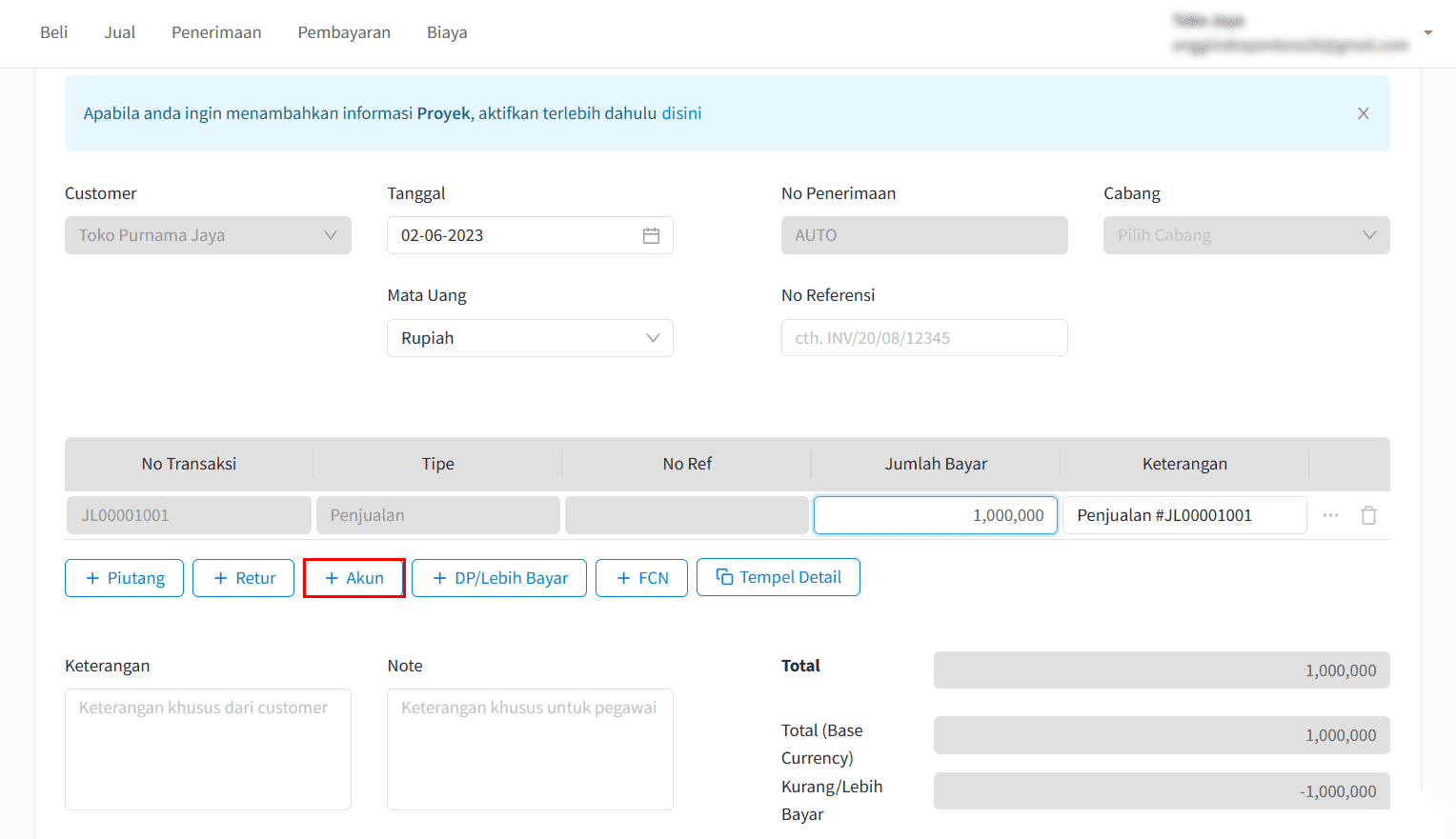Click the empty No Ref cell in row

pyautogui.click(x=687, y=515)
